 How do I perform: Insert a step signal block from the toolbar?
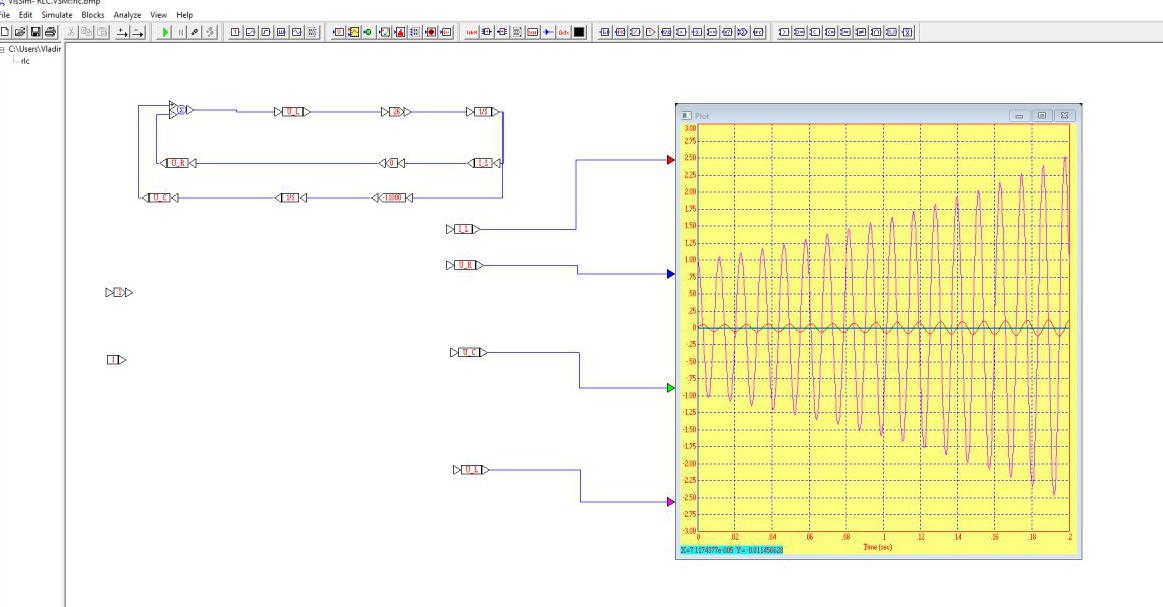coord(266,32)
